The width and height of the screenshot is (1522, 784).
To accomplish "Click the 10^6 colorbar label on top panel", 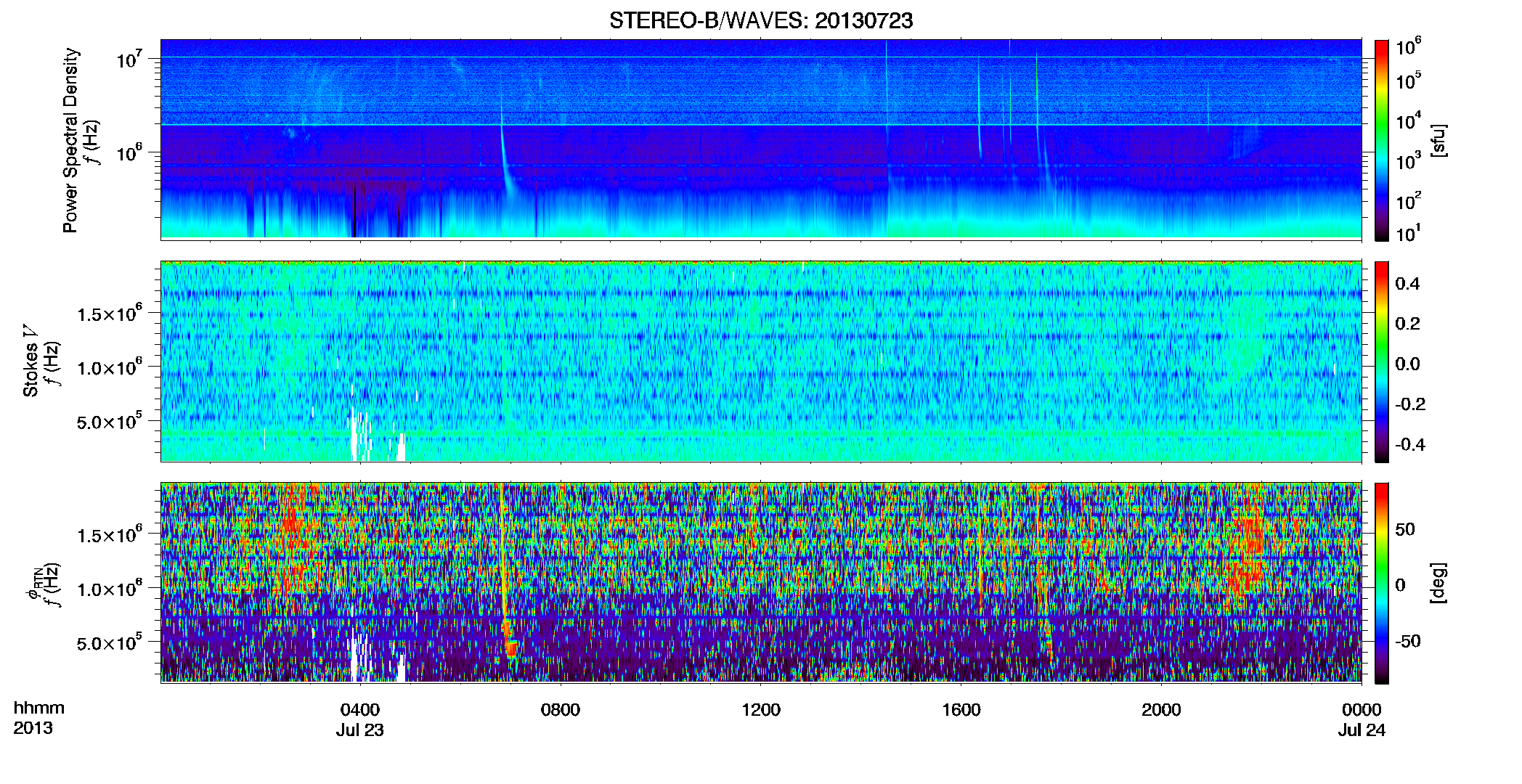I will (x=1409, y=47).
